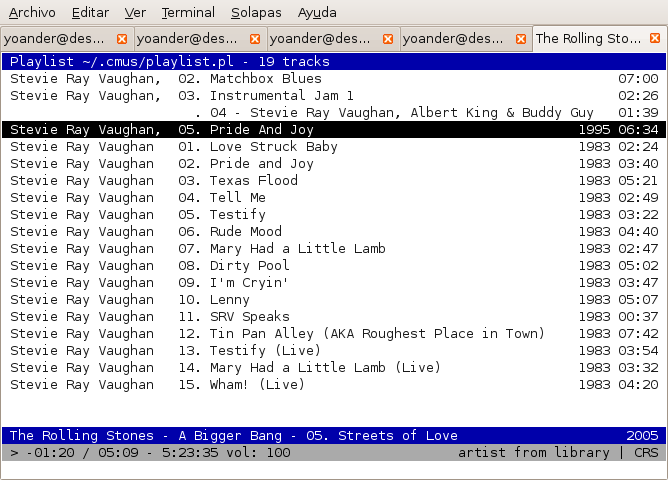
Task: Open the Ver menu
Action: tap(135, 13)
